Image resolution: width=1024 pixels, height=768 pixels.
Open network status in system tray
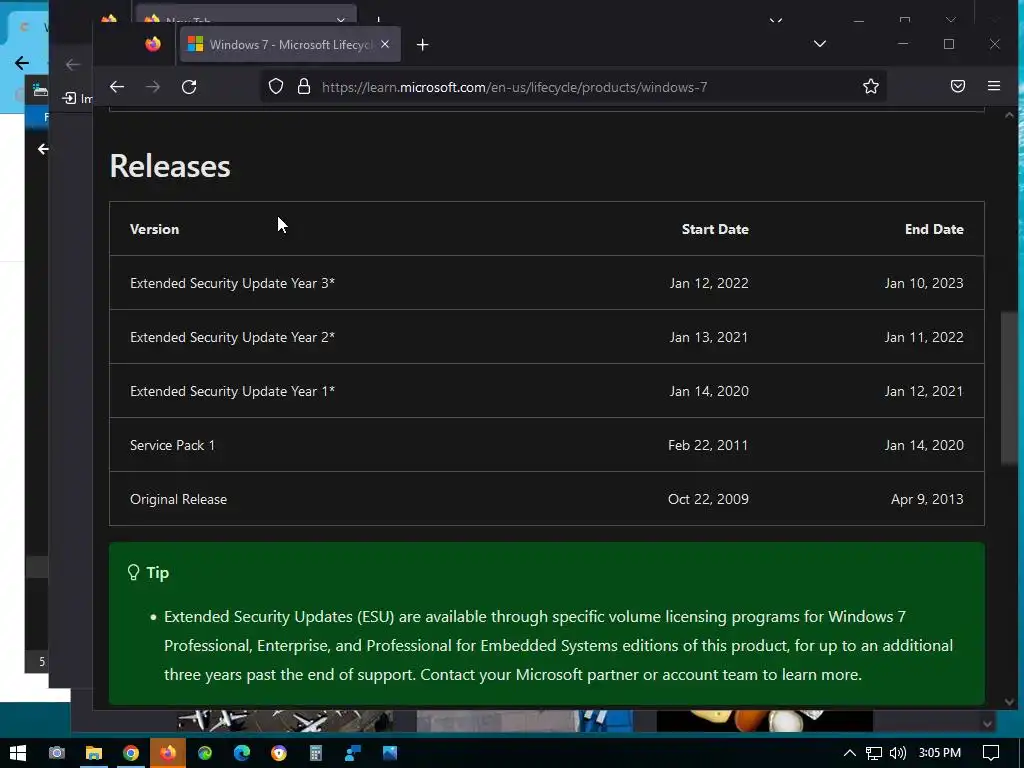874,753
